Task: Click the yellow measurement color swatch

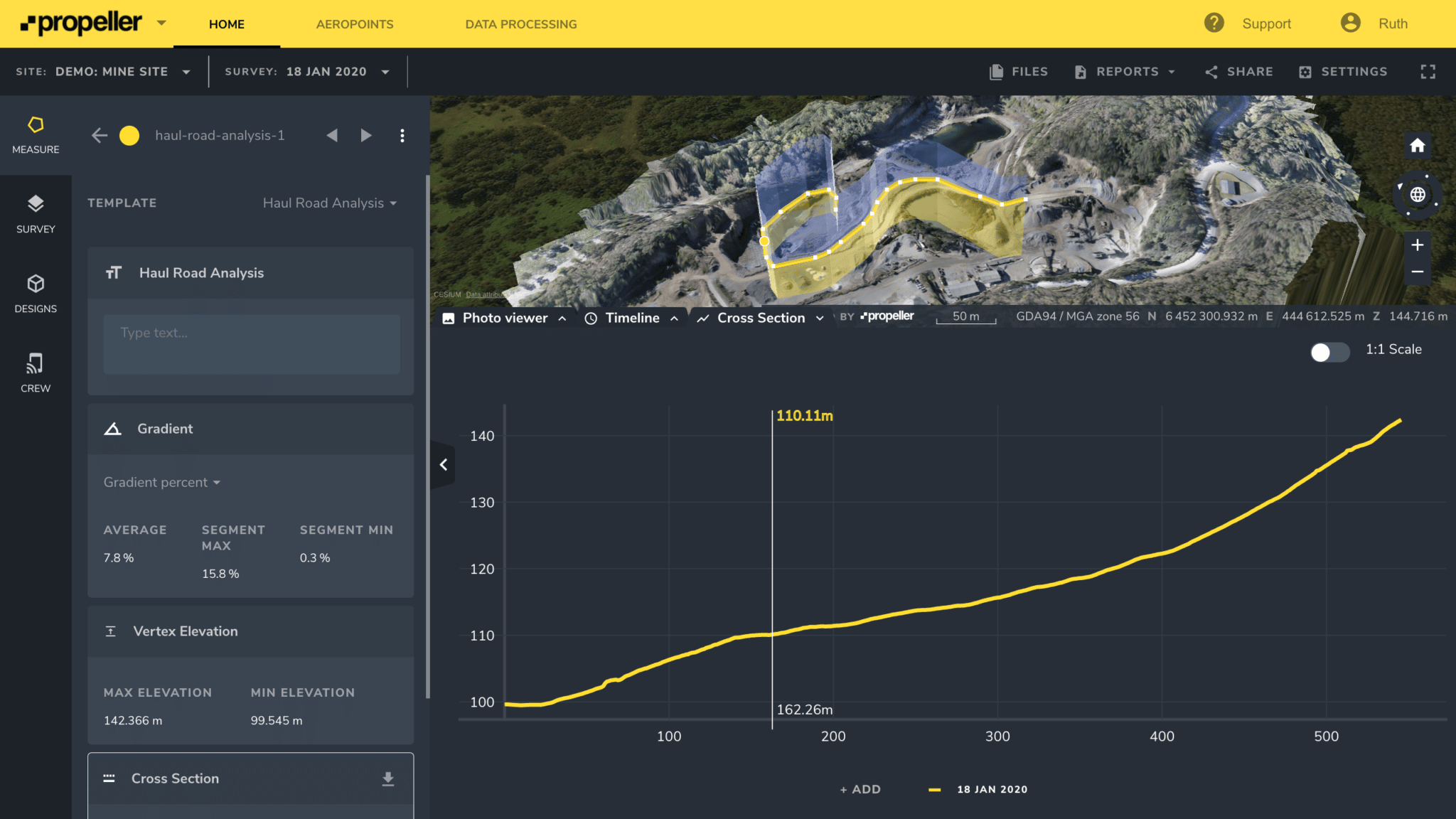Action: (130, 135)
